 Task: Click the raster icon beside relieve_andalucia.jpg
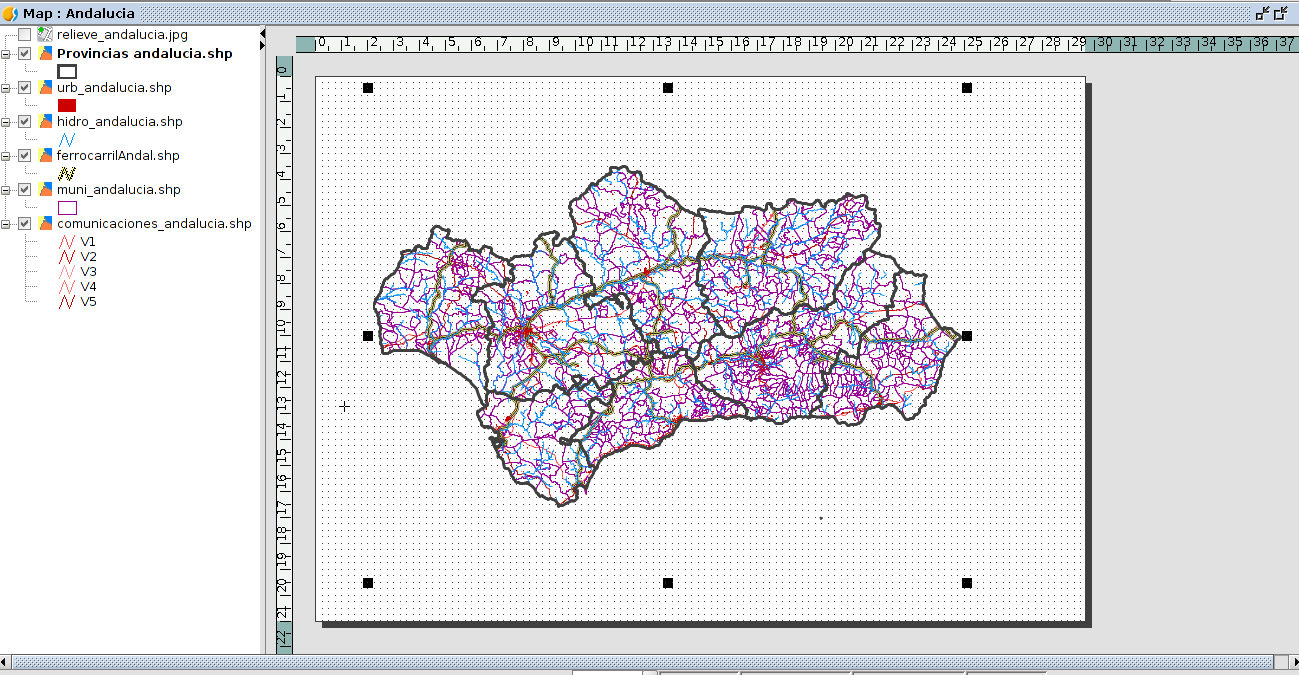(45, 35)
